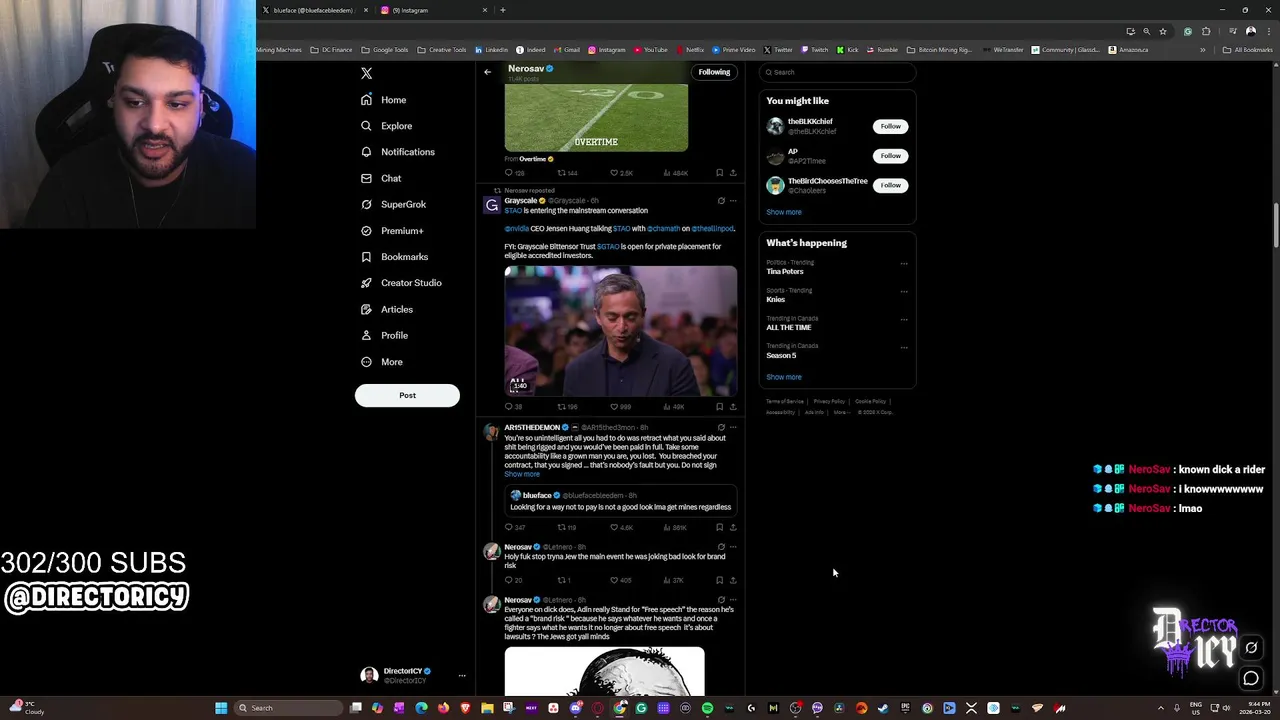Share the Grayscale post
Screen dimensions: 1280x720
(x=733, y=407)
